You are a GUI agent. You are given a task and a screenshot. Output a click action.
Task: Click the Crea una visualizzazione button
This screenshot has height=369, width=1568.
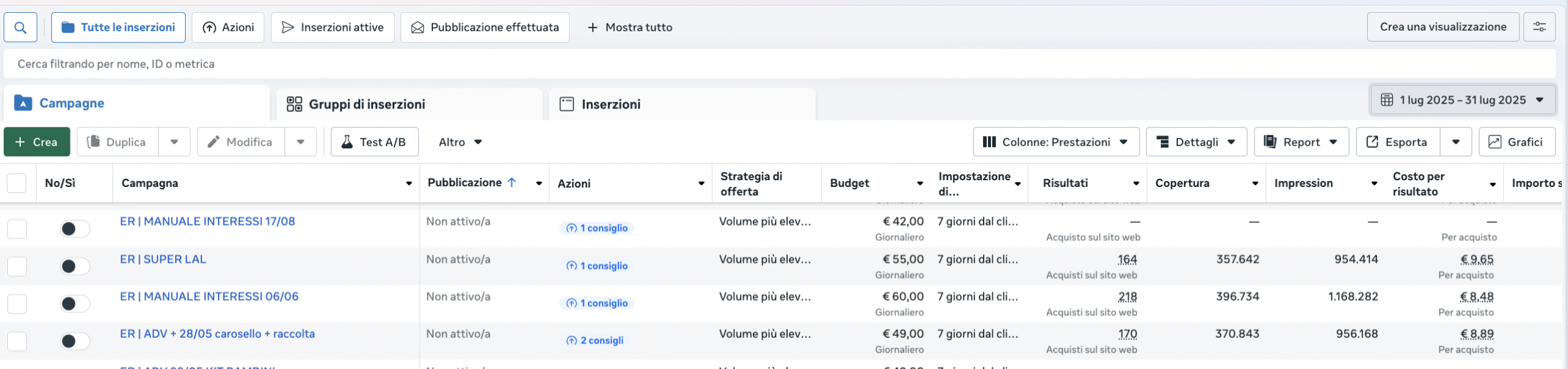click(1442, 27)
